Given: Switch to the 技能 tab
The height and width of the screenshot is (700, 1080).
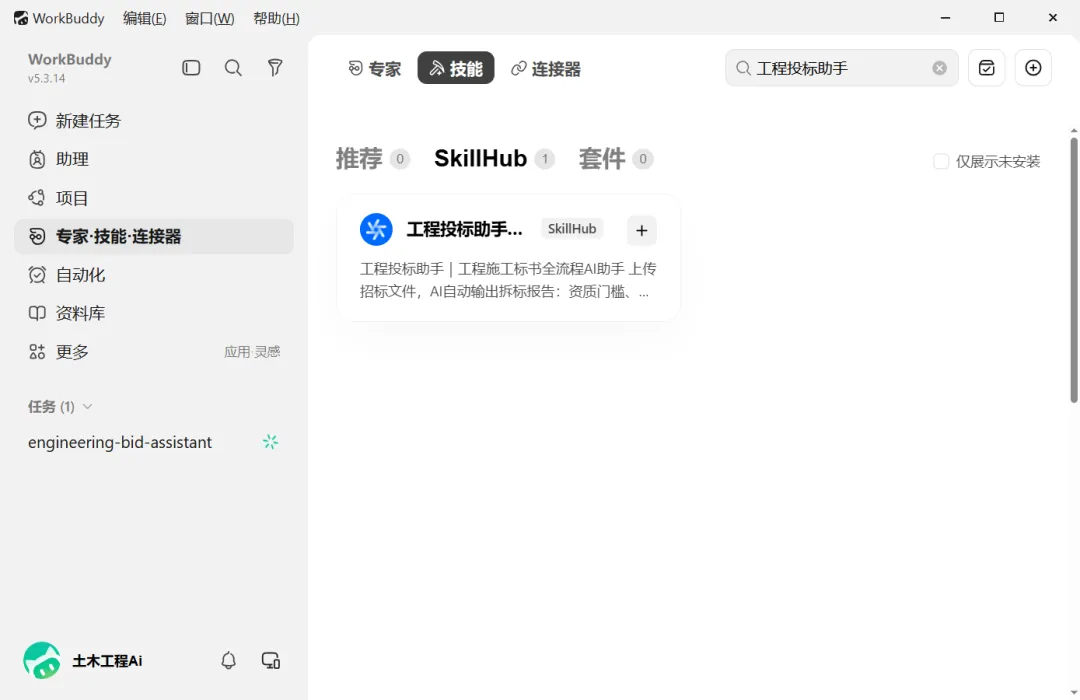Looking at the screenshot, I should tap(456, 68).
